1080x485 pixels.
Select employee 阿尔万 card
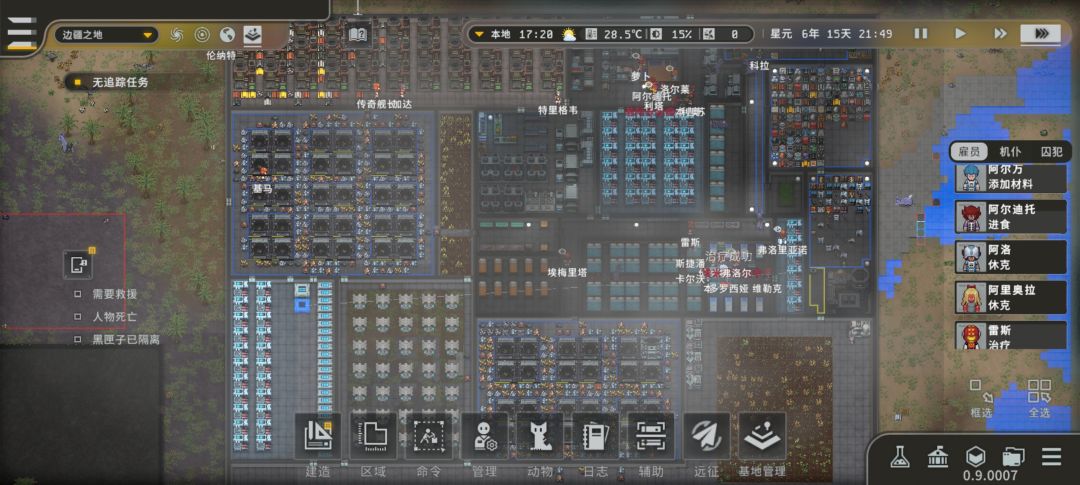[1010, 178]
